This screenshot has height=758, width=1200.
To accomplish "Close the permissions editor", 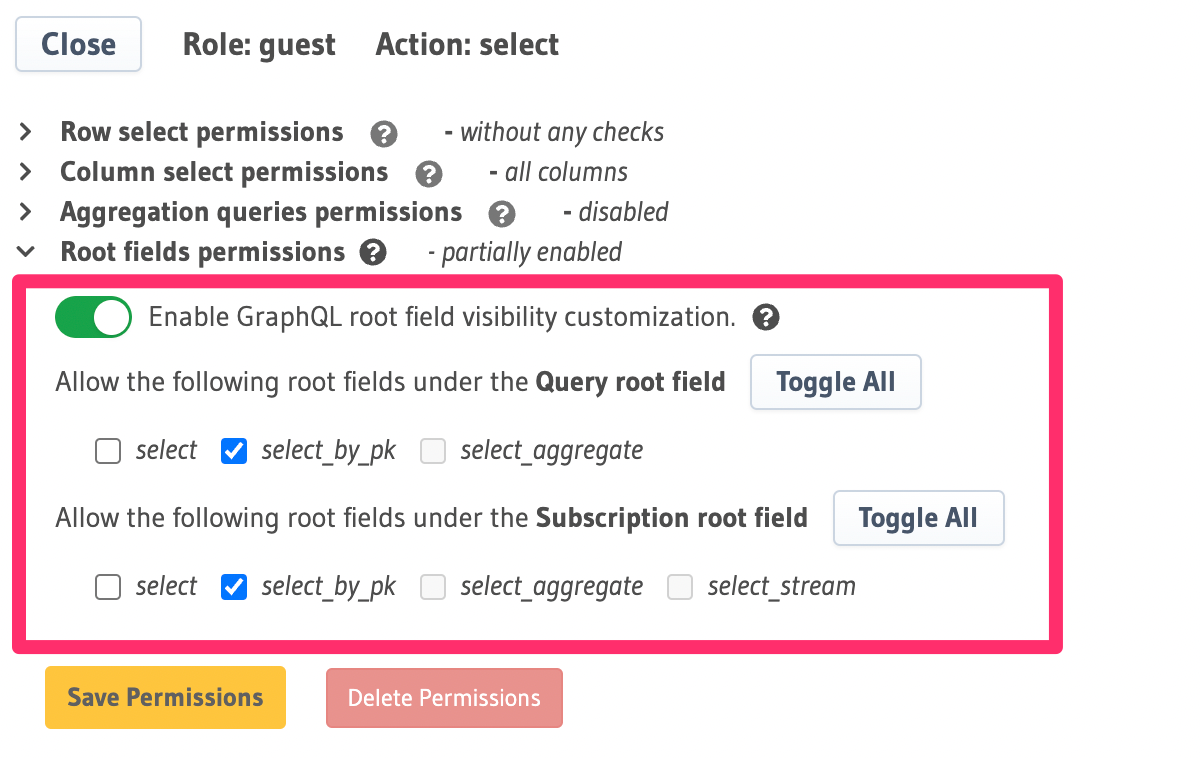I will (x=78, y=44).
